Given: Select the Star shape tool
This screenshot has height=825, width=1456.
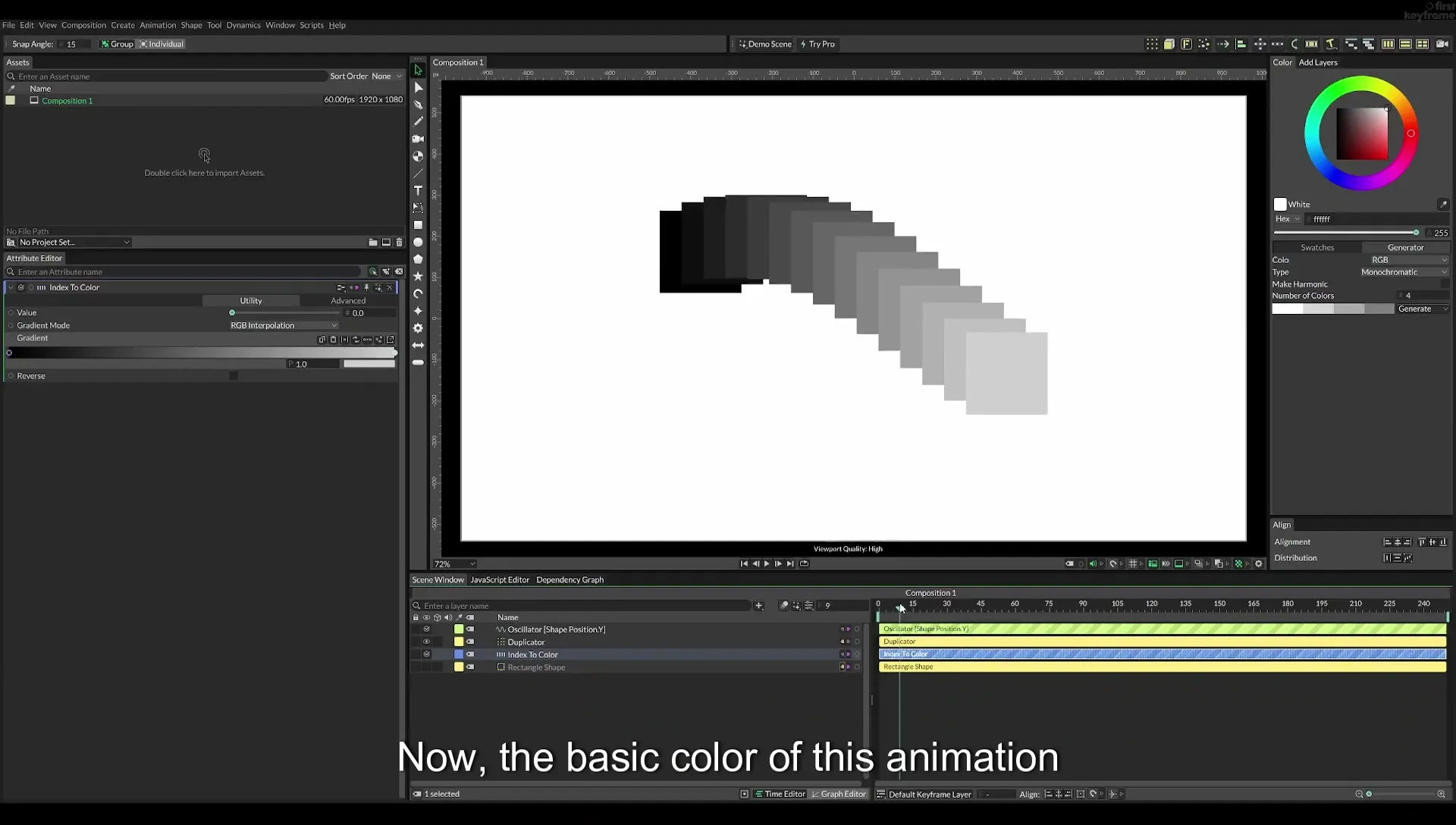Looking at the screenshot, I should point(418,277).
